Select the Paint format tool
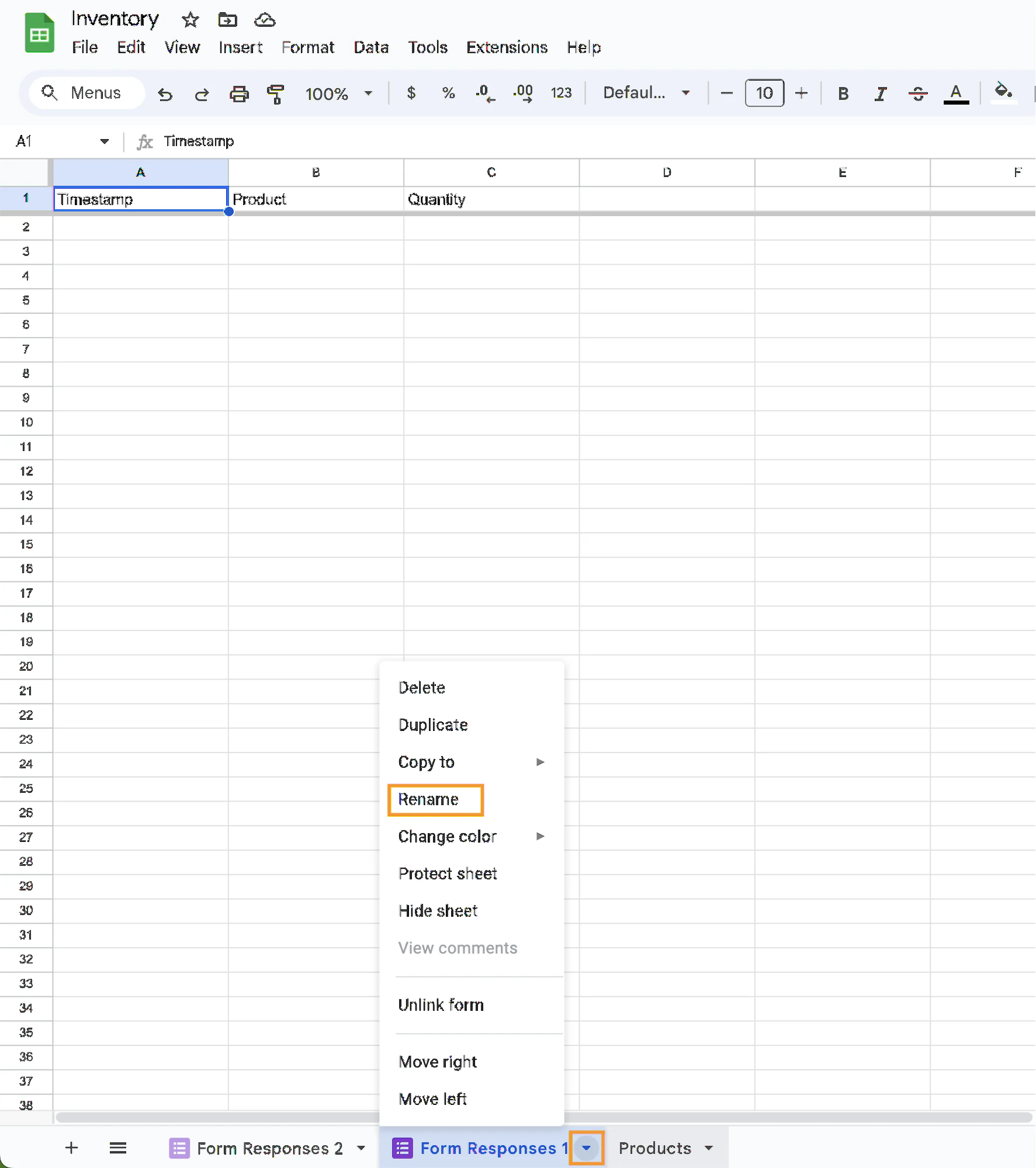 [275, 93]
